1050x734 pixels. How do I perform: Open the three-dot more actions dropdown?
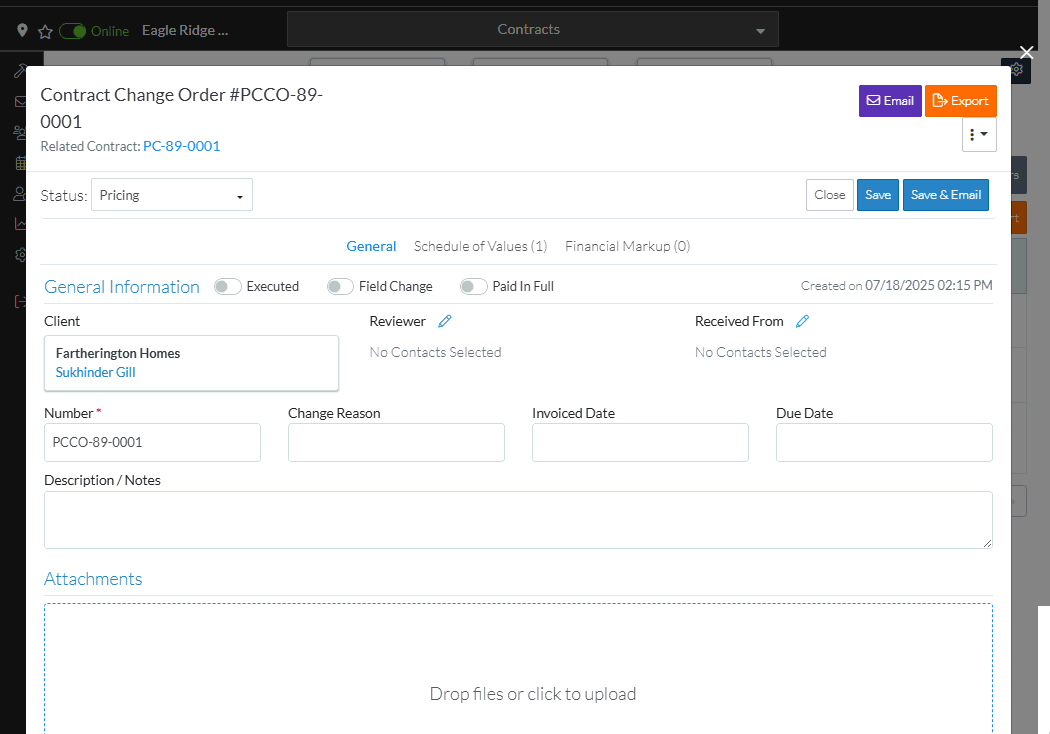pyautogui.click(x=979, y=134)
